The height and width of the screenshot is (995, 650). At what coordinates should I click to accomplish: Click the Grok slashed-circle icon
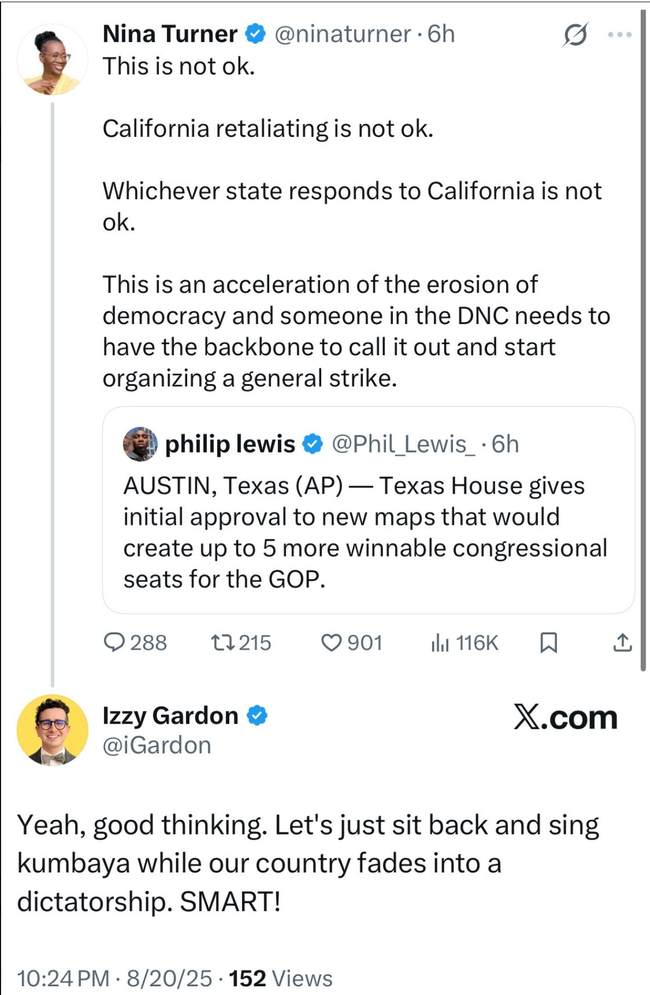[574, 34]
